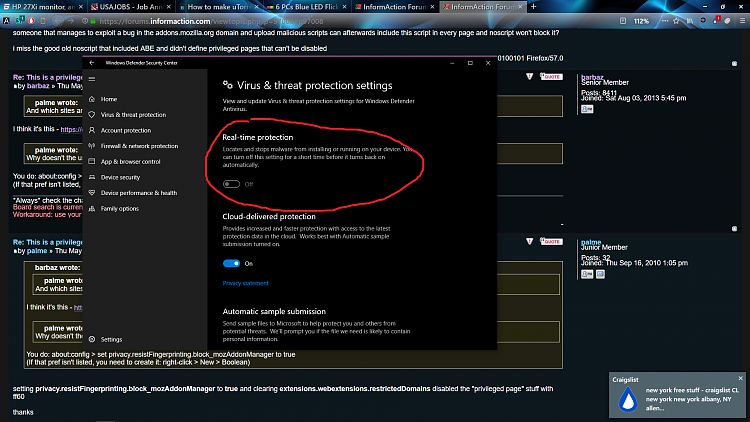This screenshot has height=422, width=750.
Task: Click email icon under palme's profile
Action: [x=600, y=274]
